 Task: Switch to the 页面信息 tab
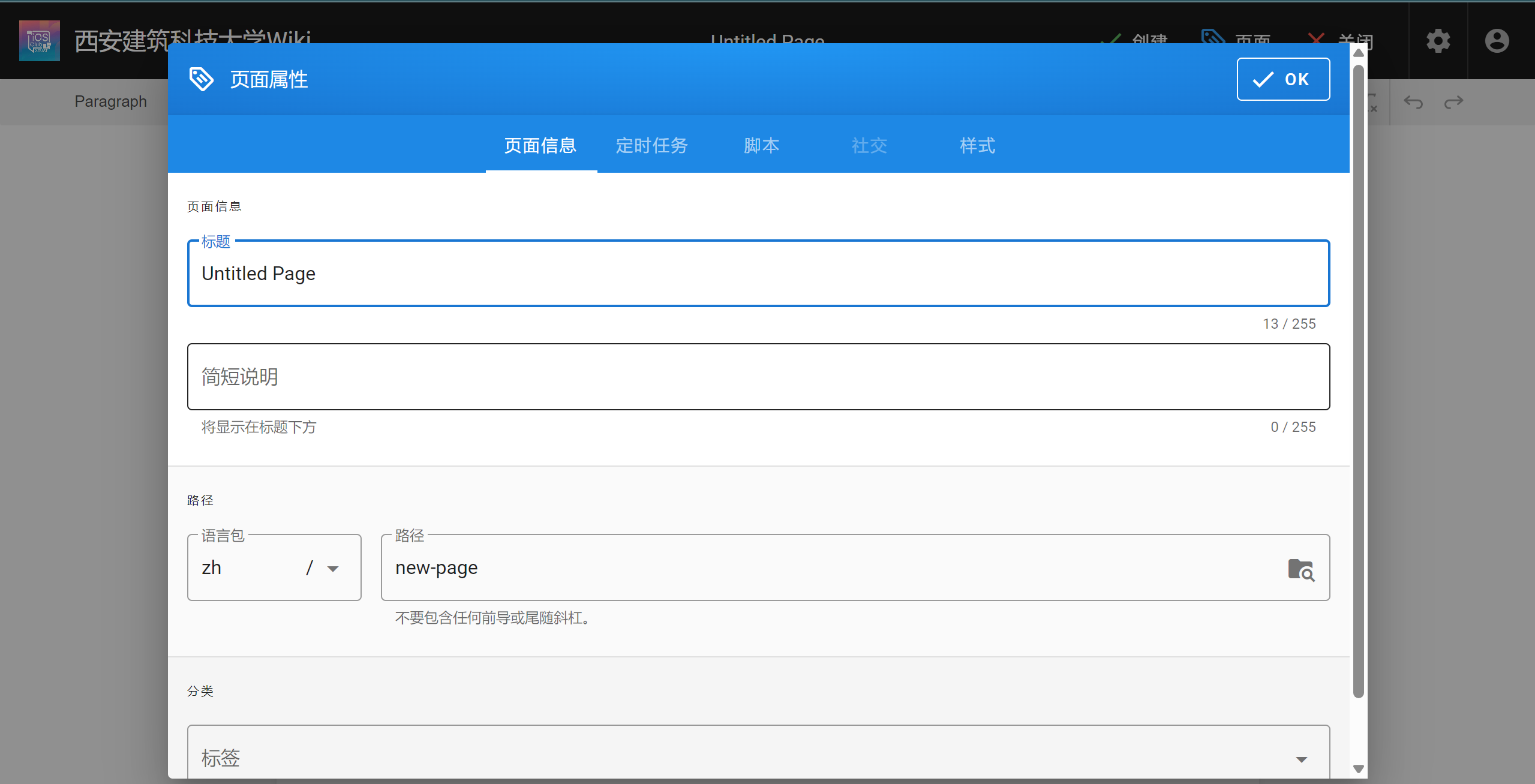[x=540, y=145]
